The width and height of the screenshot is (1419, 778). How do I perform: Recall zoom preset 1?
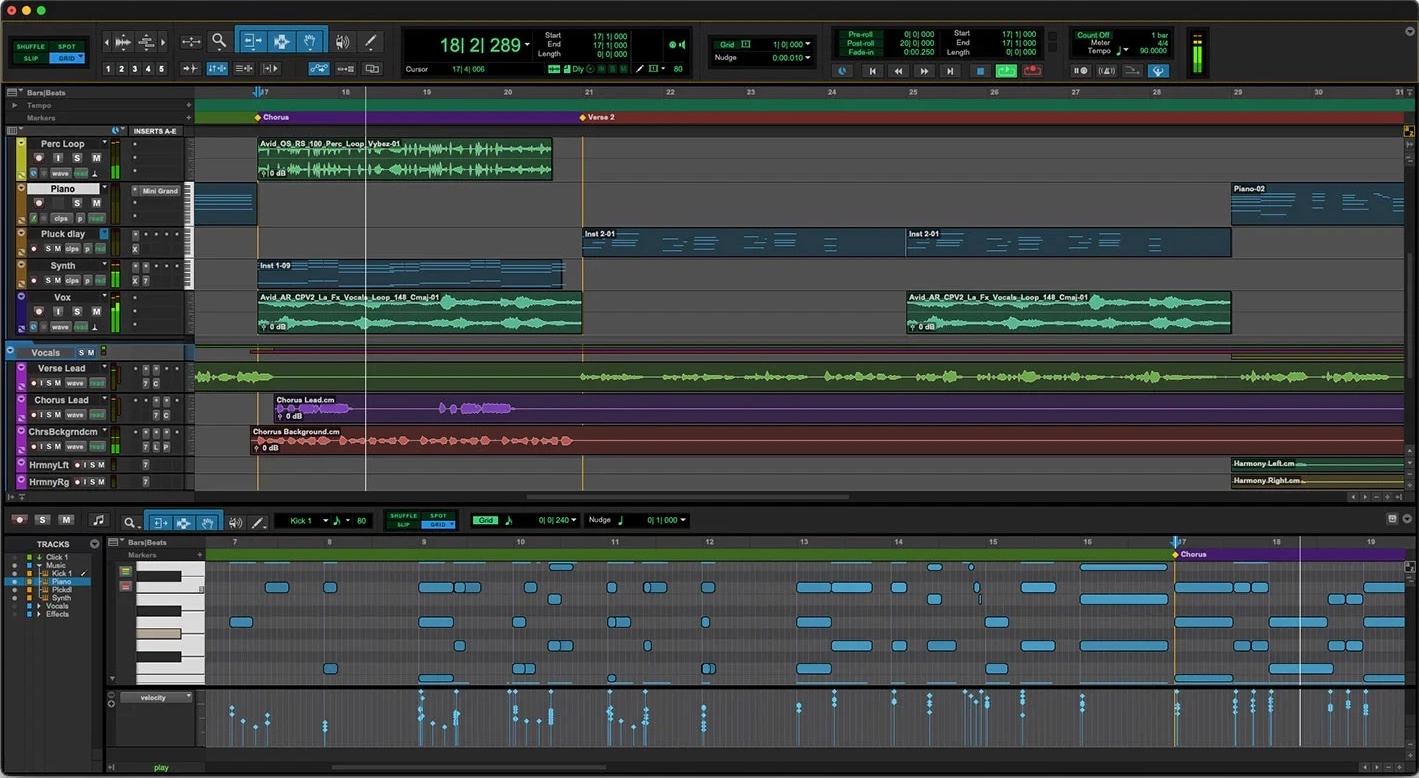tap(109, 69)
